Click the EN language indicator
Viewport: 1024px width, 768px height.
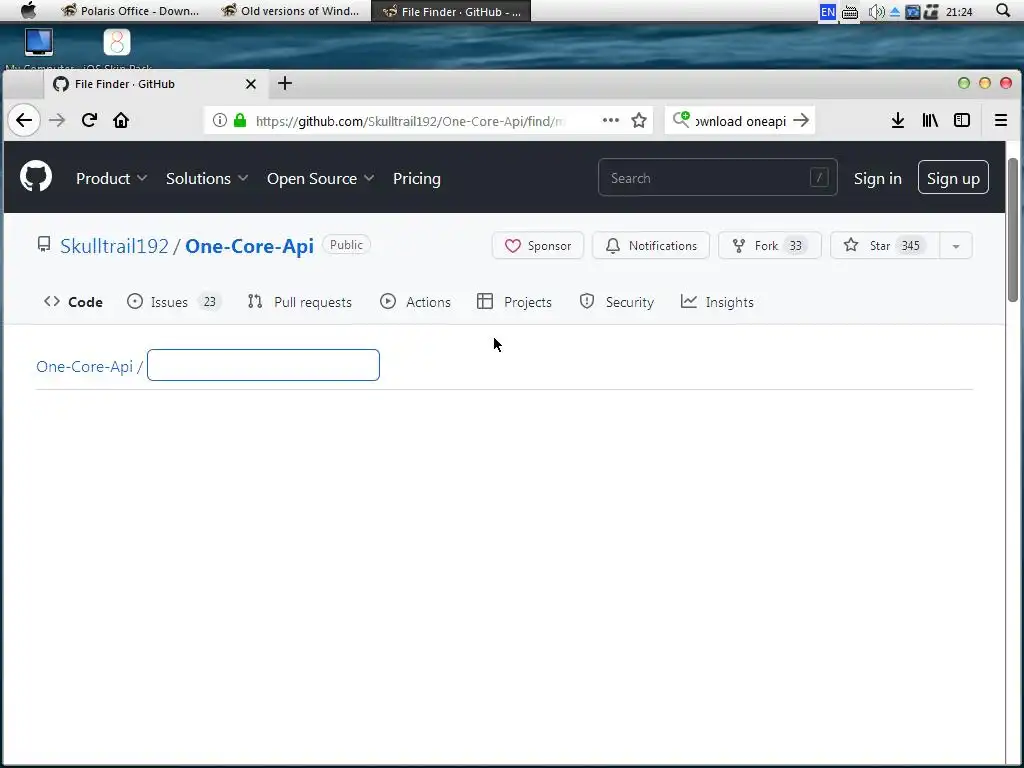tap(827, 11)
